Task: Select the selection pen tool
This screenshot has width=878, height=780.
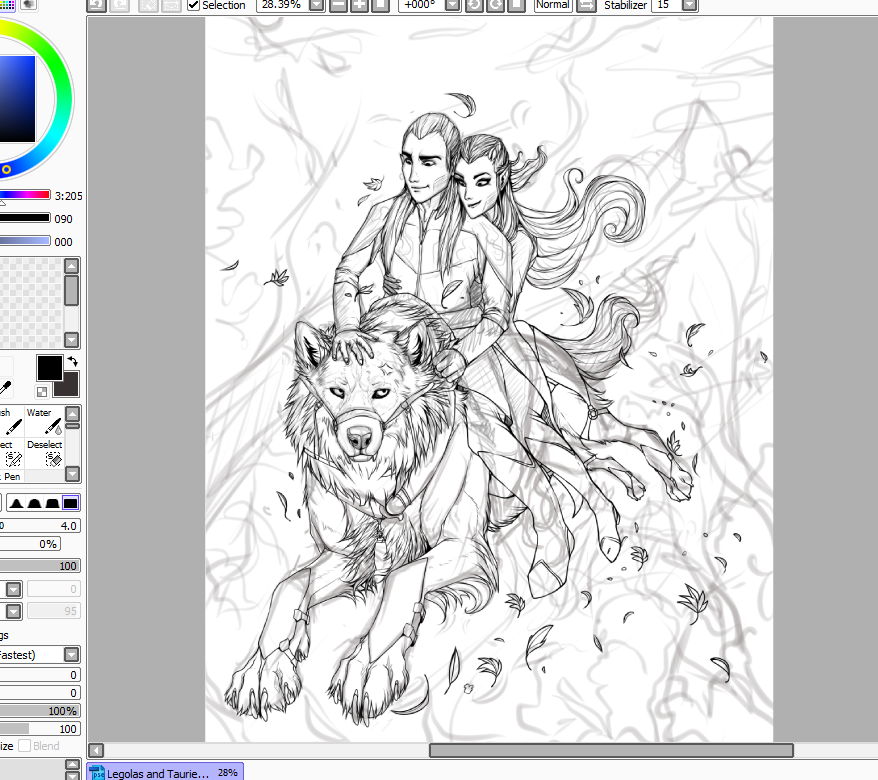Action: click(x=11, y=454)
